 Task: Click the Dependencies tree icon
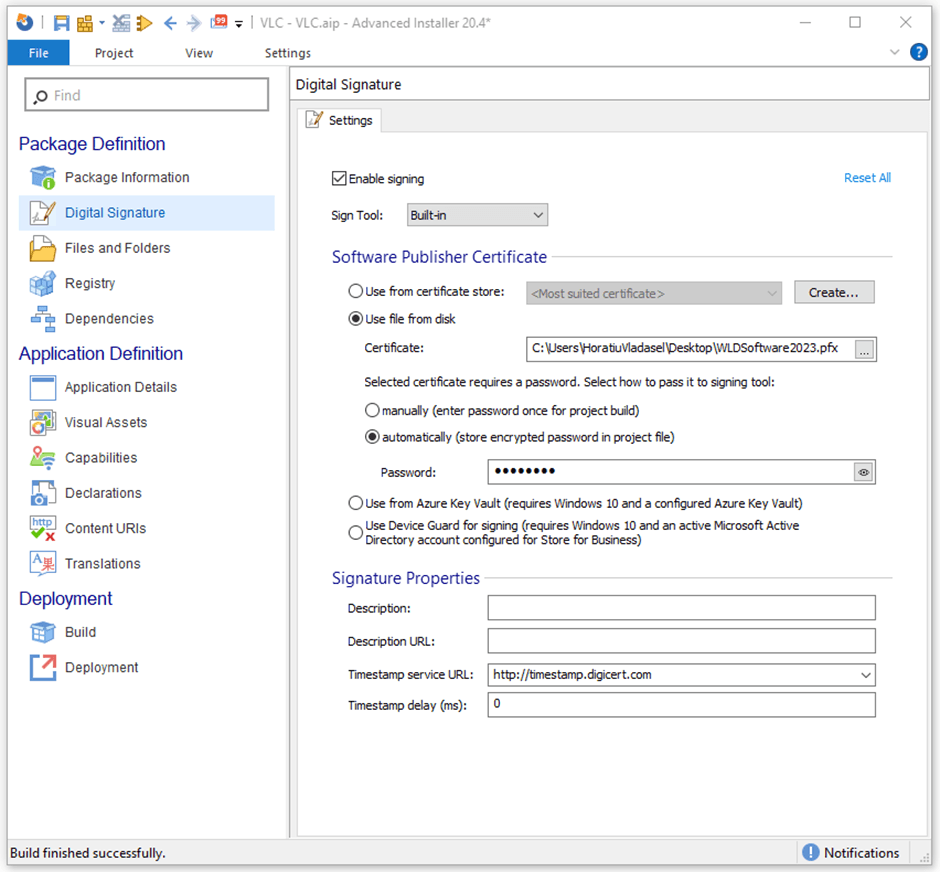[43, 319]
